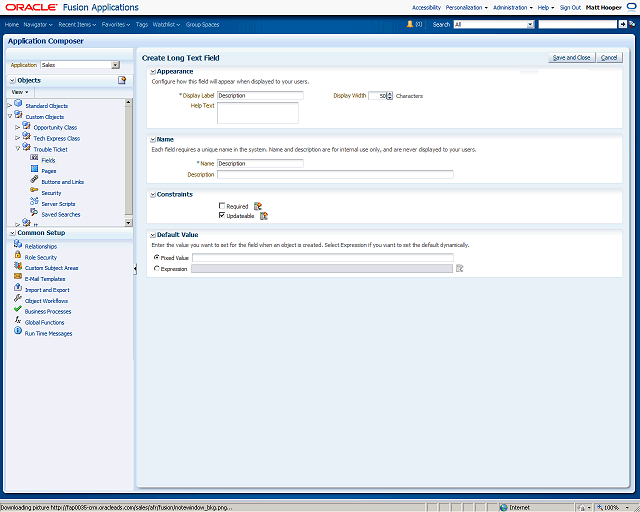Click the Import and Export icon
640x512 pixels.
[18, 287]
